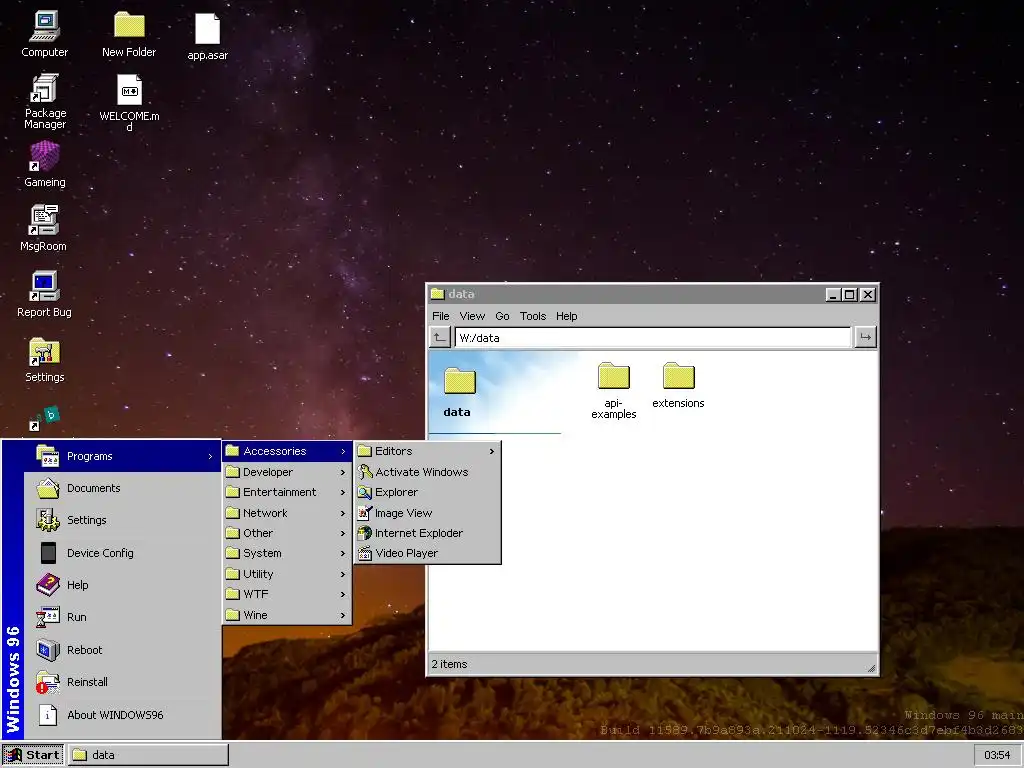This screenshot has height=768, width=1024.
Task: Select the extensions folder in data window
Action: [x=678, y=386]
